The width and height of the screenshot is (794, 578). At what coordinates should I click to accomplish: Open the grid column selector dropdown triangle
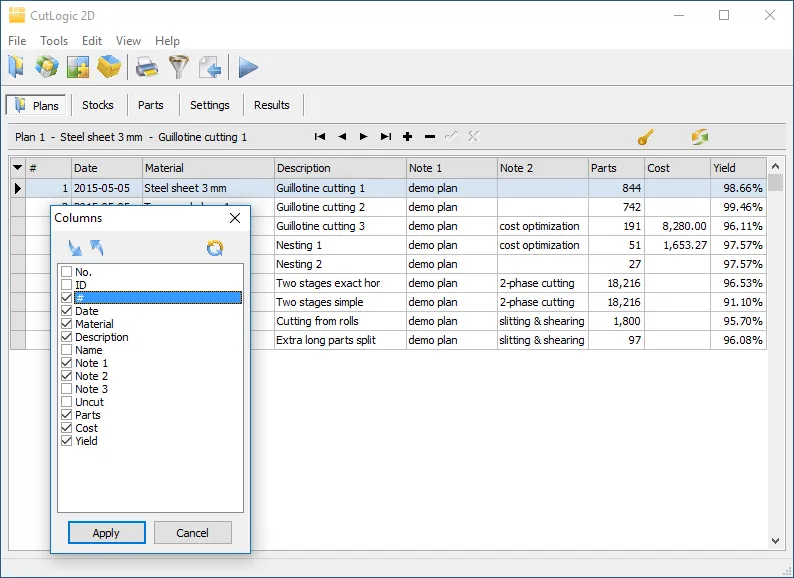click(x=17, y=168)
